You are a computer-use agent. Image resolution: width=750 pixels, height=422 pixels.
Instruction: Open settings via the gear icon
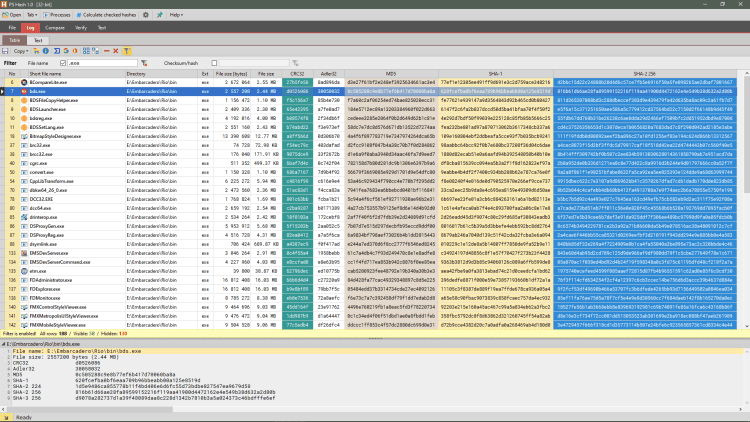tap(146, 15)
